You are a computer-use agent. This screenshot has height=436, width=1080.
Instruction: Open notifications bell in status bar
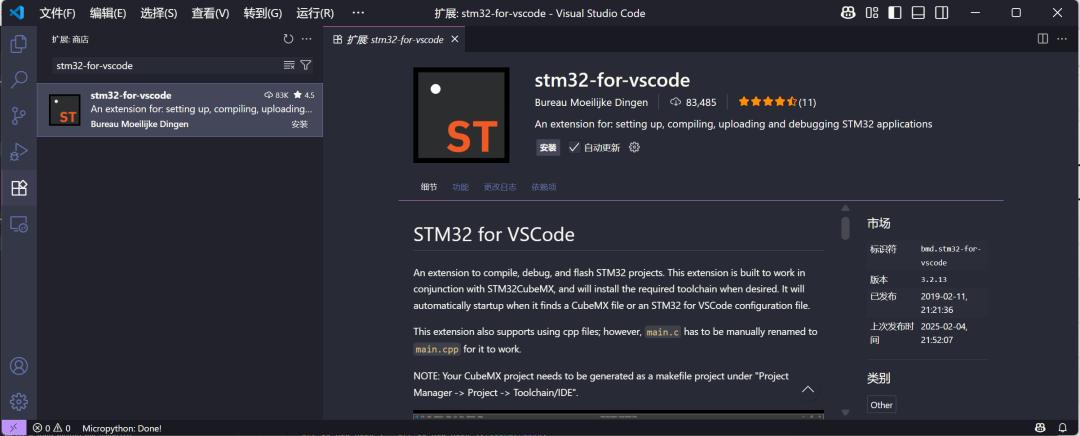[x=1063, y=428]
